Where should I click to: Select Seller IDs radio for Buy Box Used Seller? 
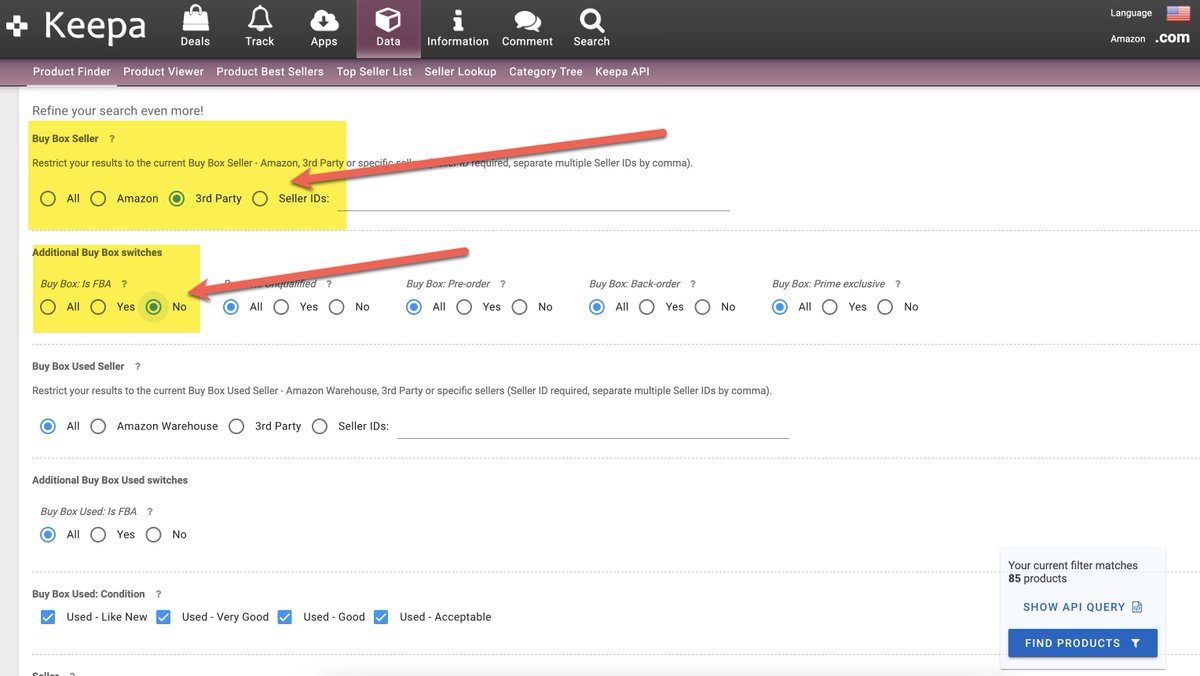(x=320, y=426)
